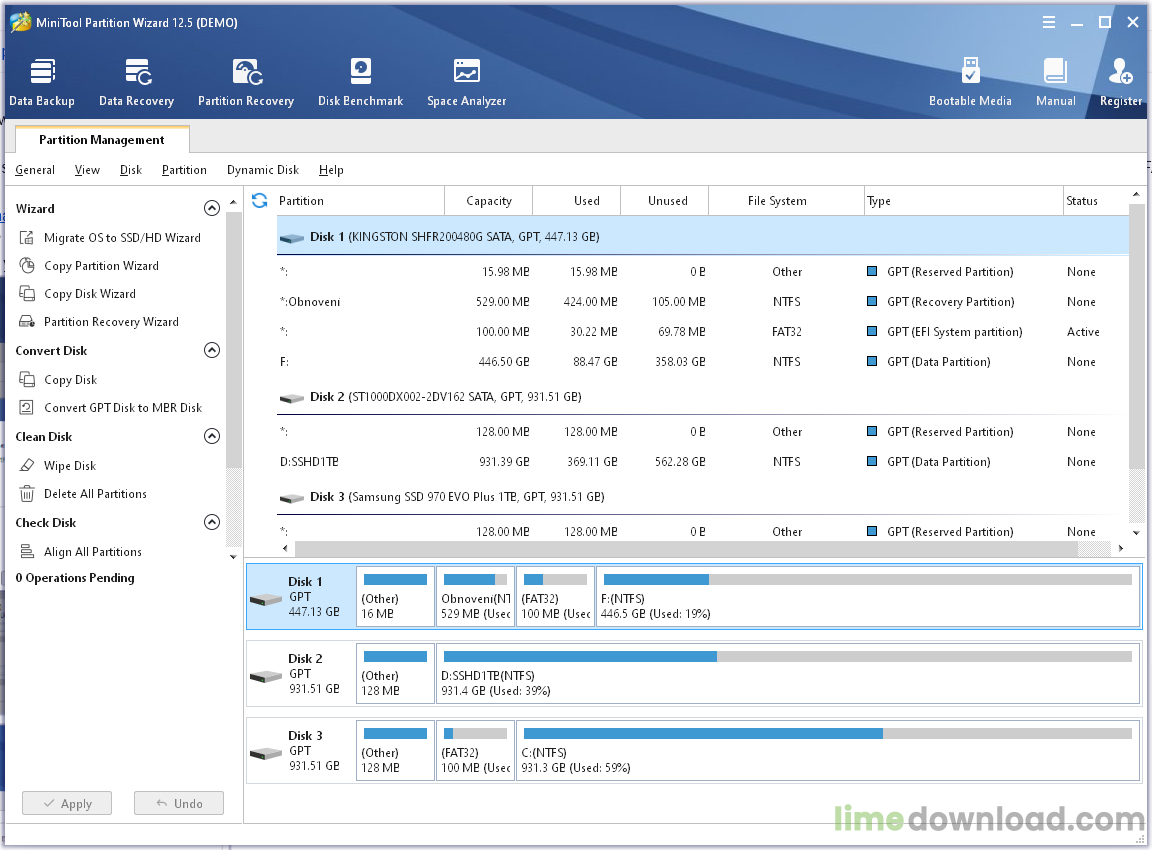Open the Partition Recovery tool
The height and width of the screenshot is (850, 1152).
pos(246,82)
